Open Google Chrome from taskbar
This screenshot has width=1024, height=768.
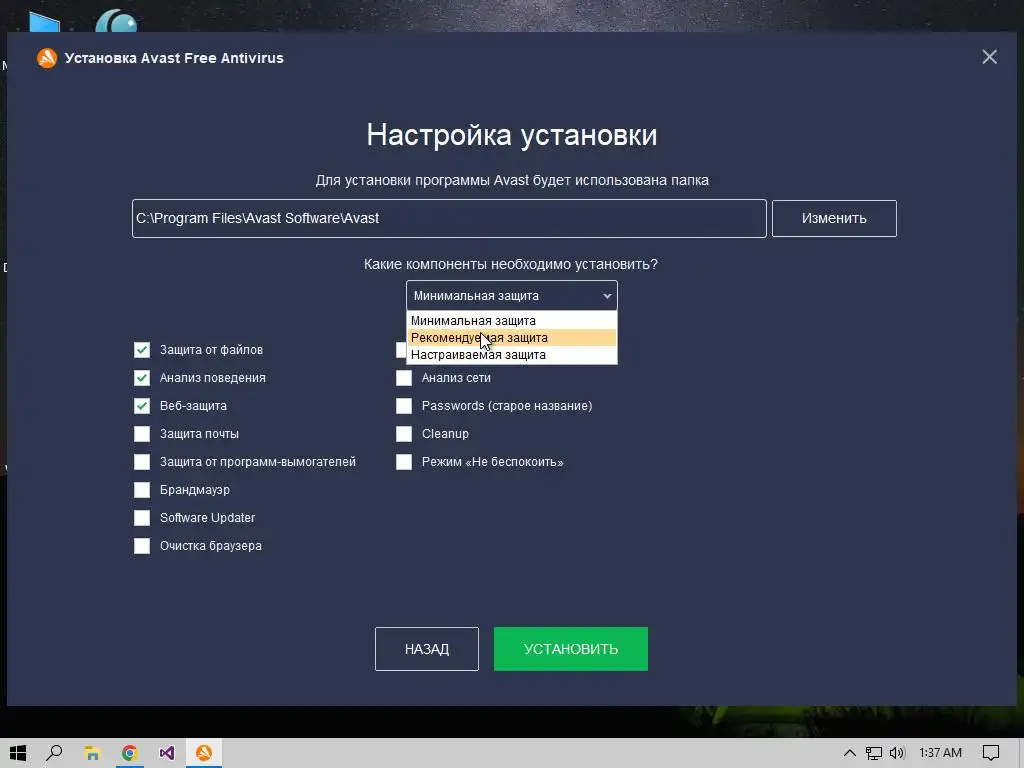click(x=129, y=753)
